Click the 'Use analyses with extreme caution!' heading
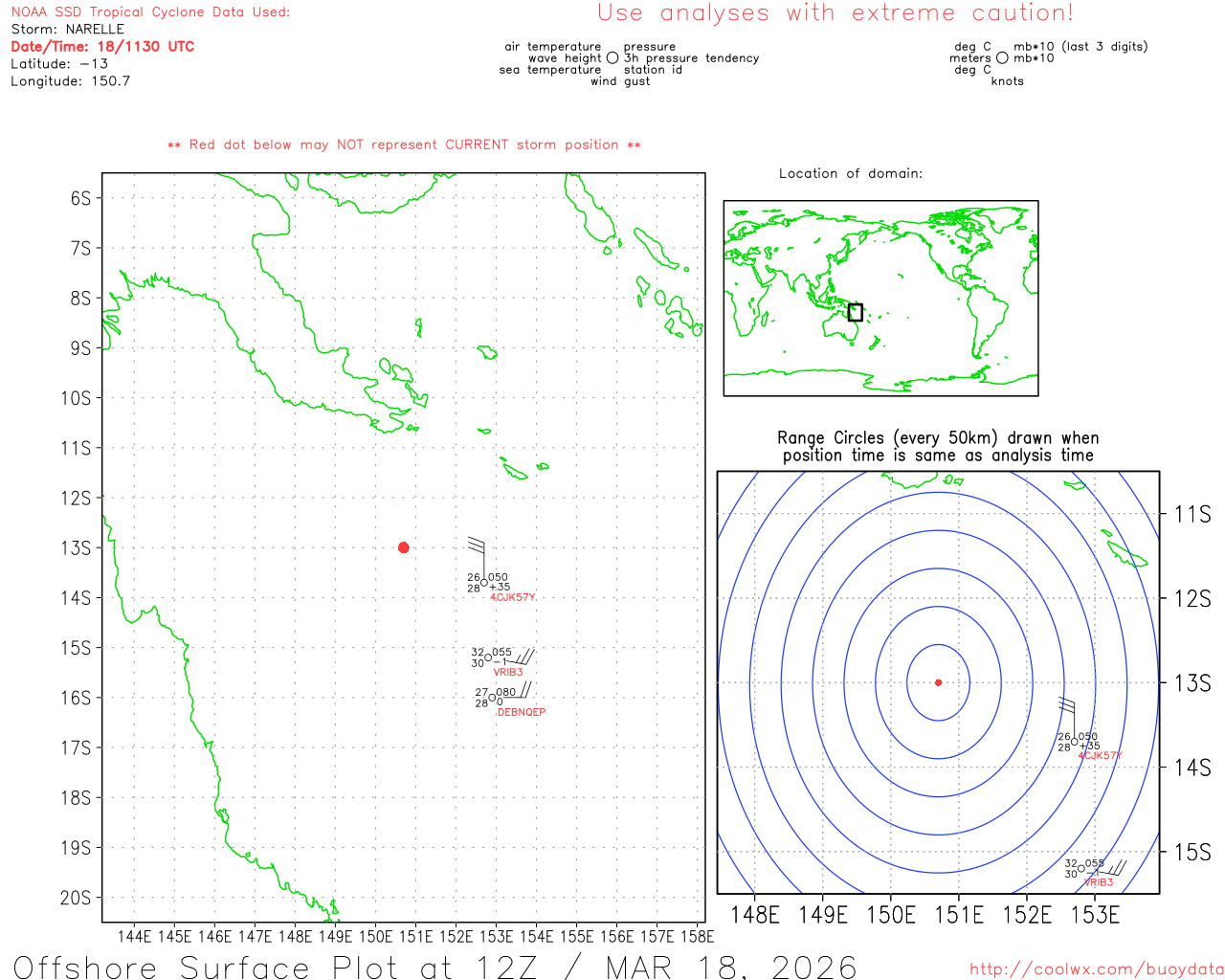The height and width of the screenshot is (980, 1225). 835,13
